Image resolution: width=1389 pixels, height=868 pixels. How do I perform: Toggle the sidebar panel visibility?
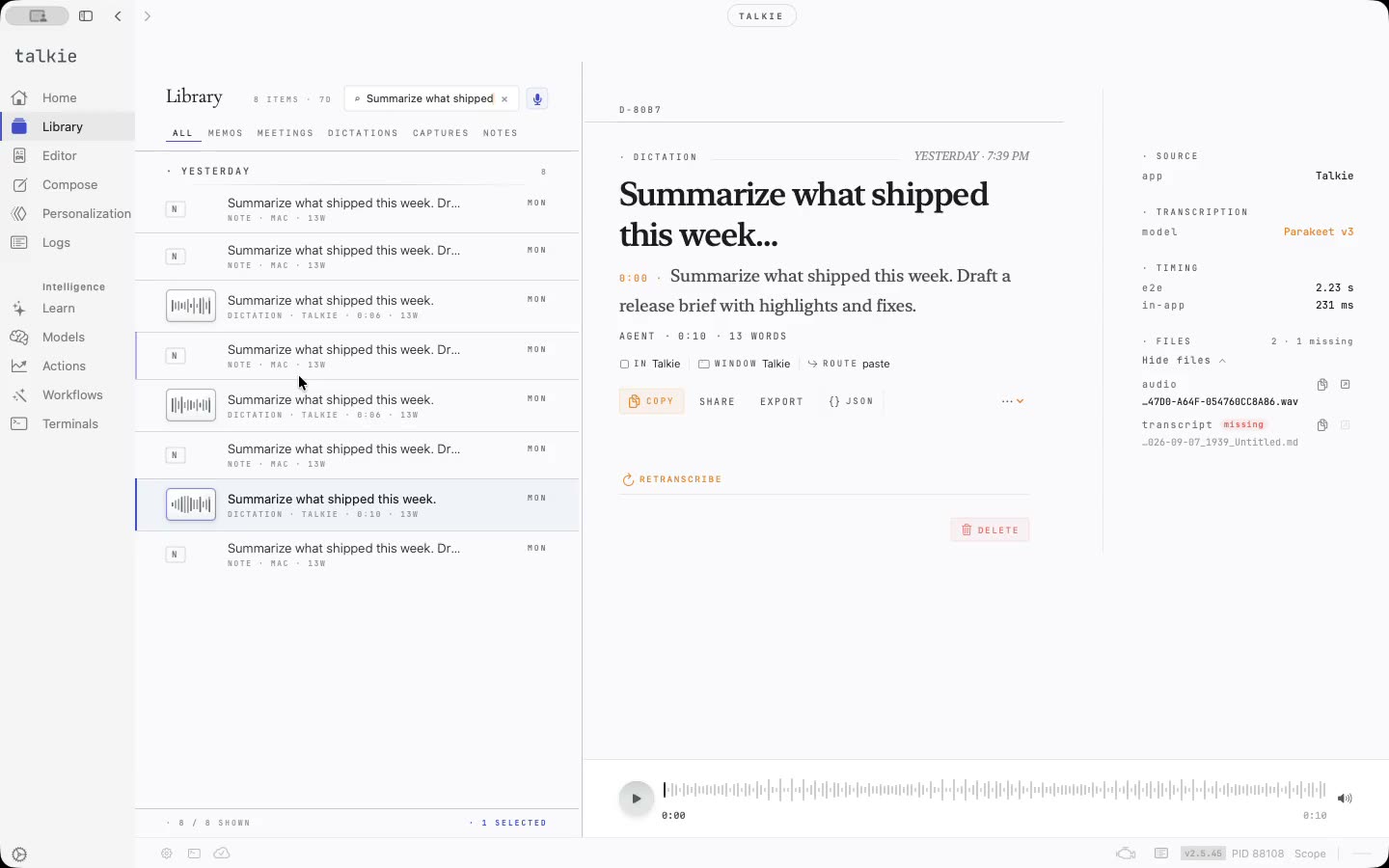(86, 16)
